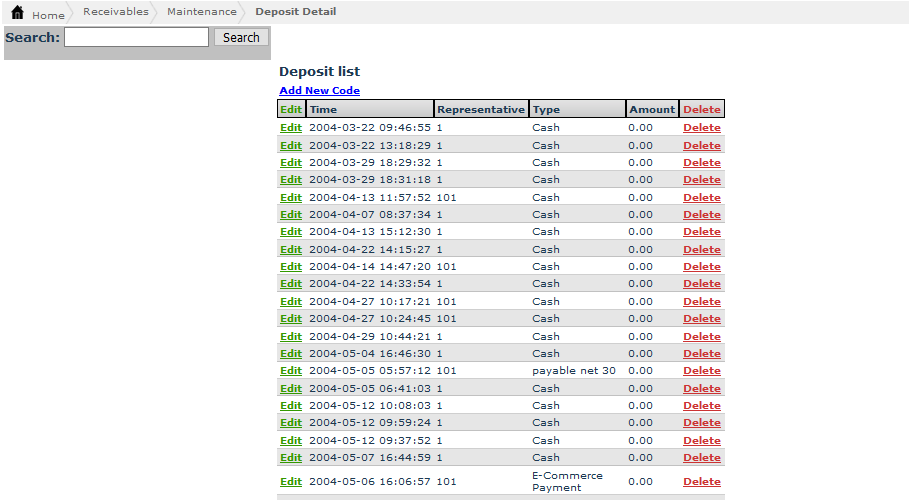Image resolution: width=909 pixels, height=500 pixels.
Task: Click the Representative column header
Action: tap(480, 110)
